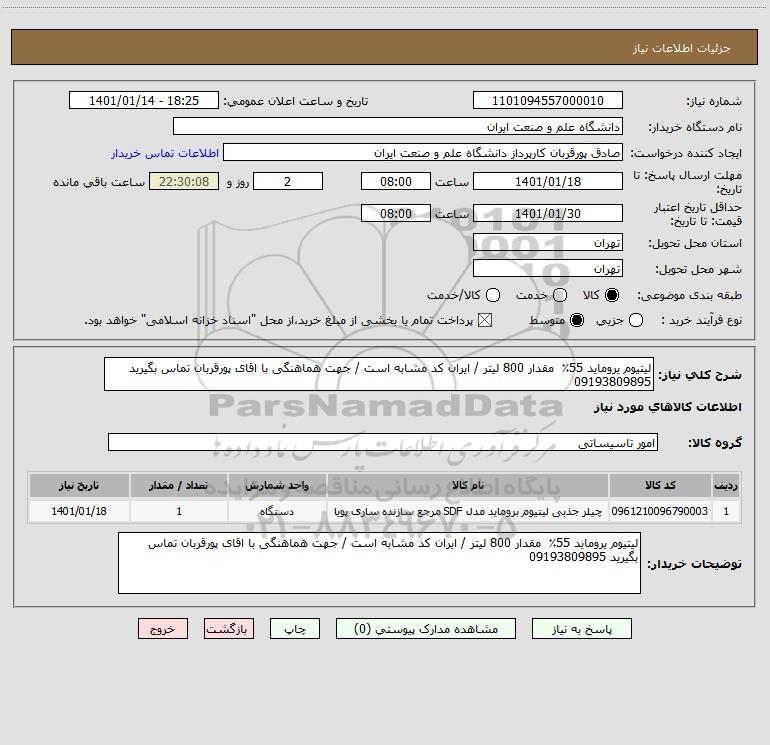This screenshot has height=745, width=770.
Task: Click the ردیف column header
Action: click(x=726, y=485)
